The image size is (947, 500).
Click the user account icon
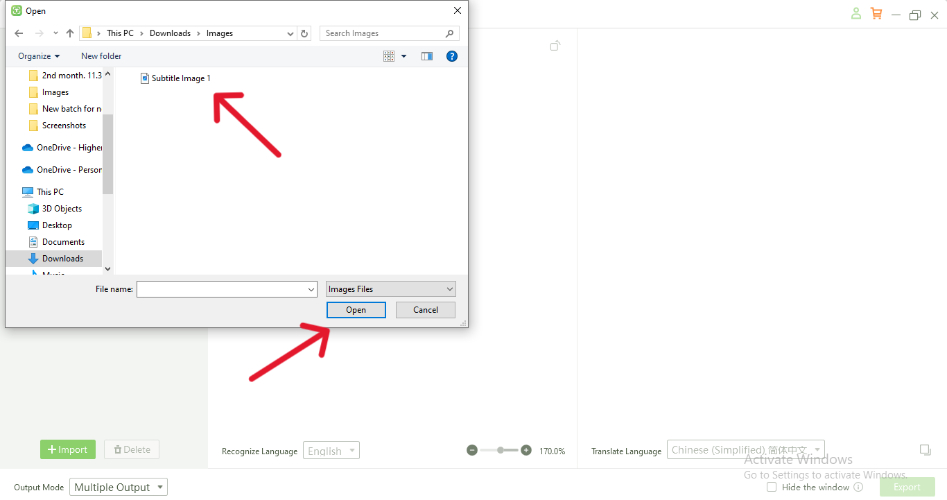pyautogui.click(x=856, y=14)
